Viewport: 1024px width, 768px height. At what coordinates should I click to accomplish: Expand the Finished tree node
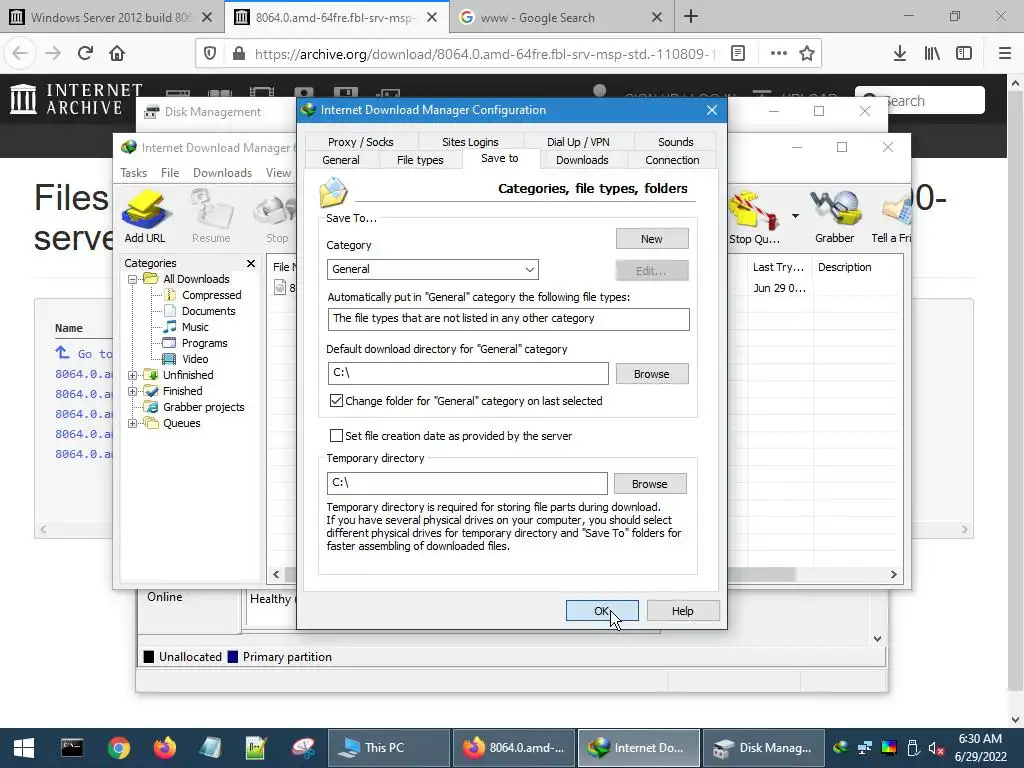click(133, 391)
